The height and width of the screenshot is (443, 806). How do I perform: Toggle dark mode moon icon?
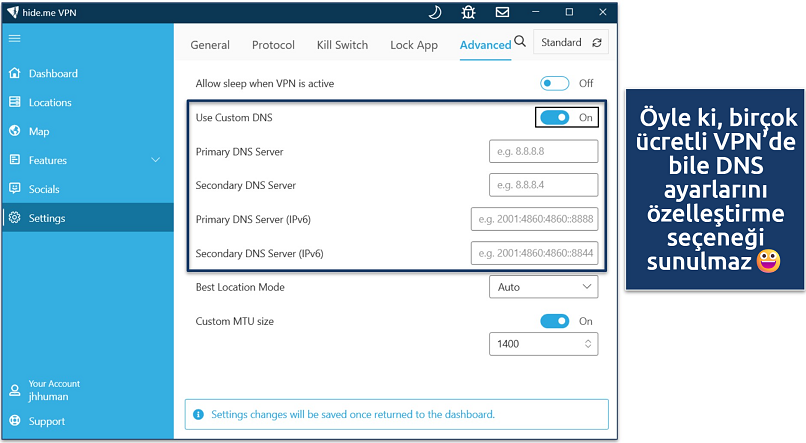[x=435, y=13]
